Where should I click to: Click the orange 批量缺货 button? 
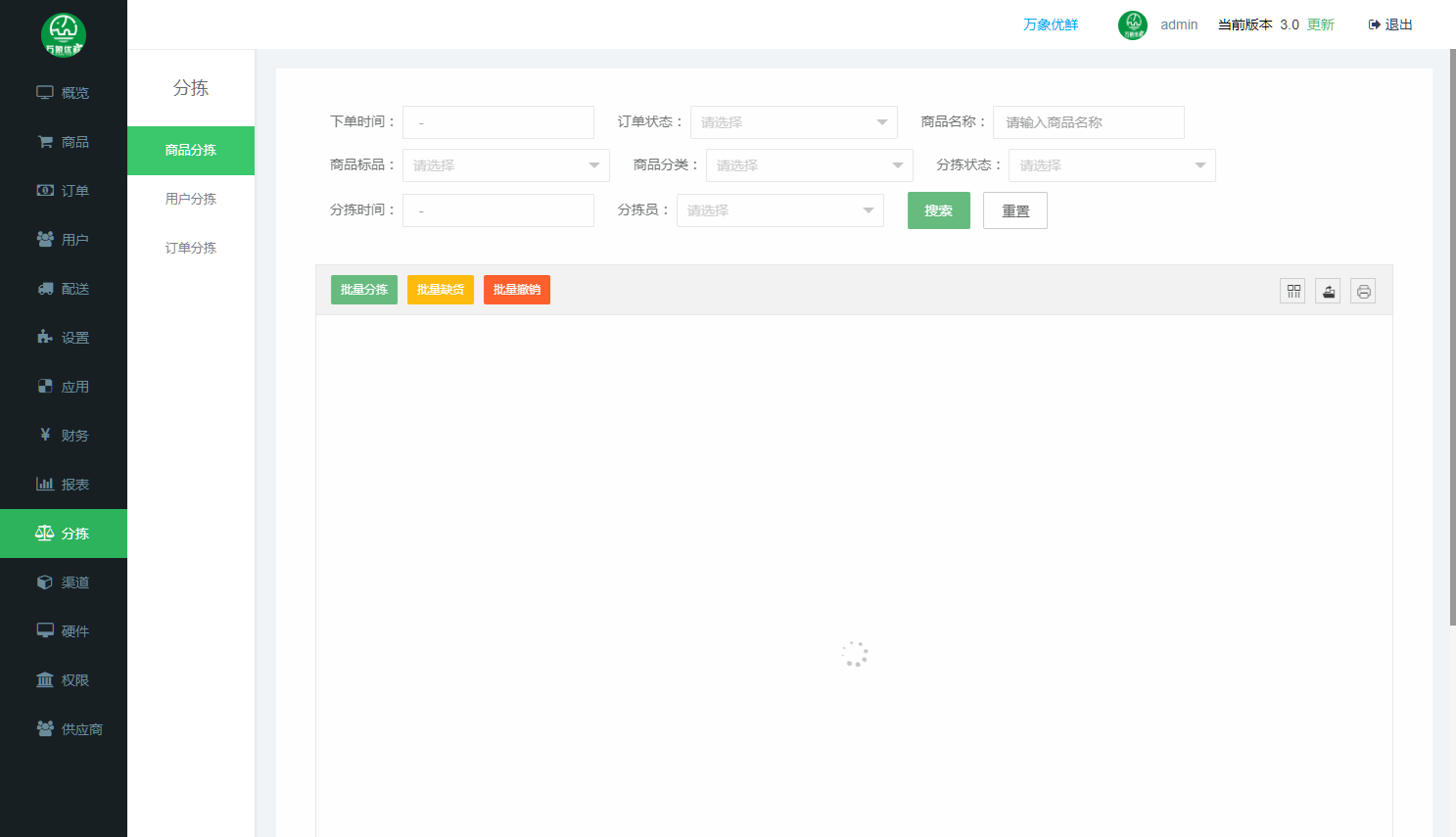(x=441, y=290)
